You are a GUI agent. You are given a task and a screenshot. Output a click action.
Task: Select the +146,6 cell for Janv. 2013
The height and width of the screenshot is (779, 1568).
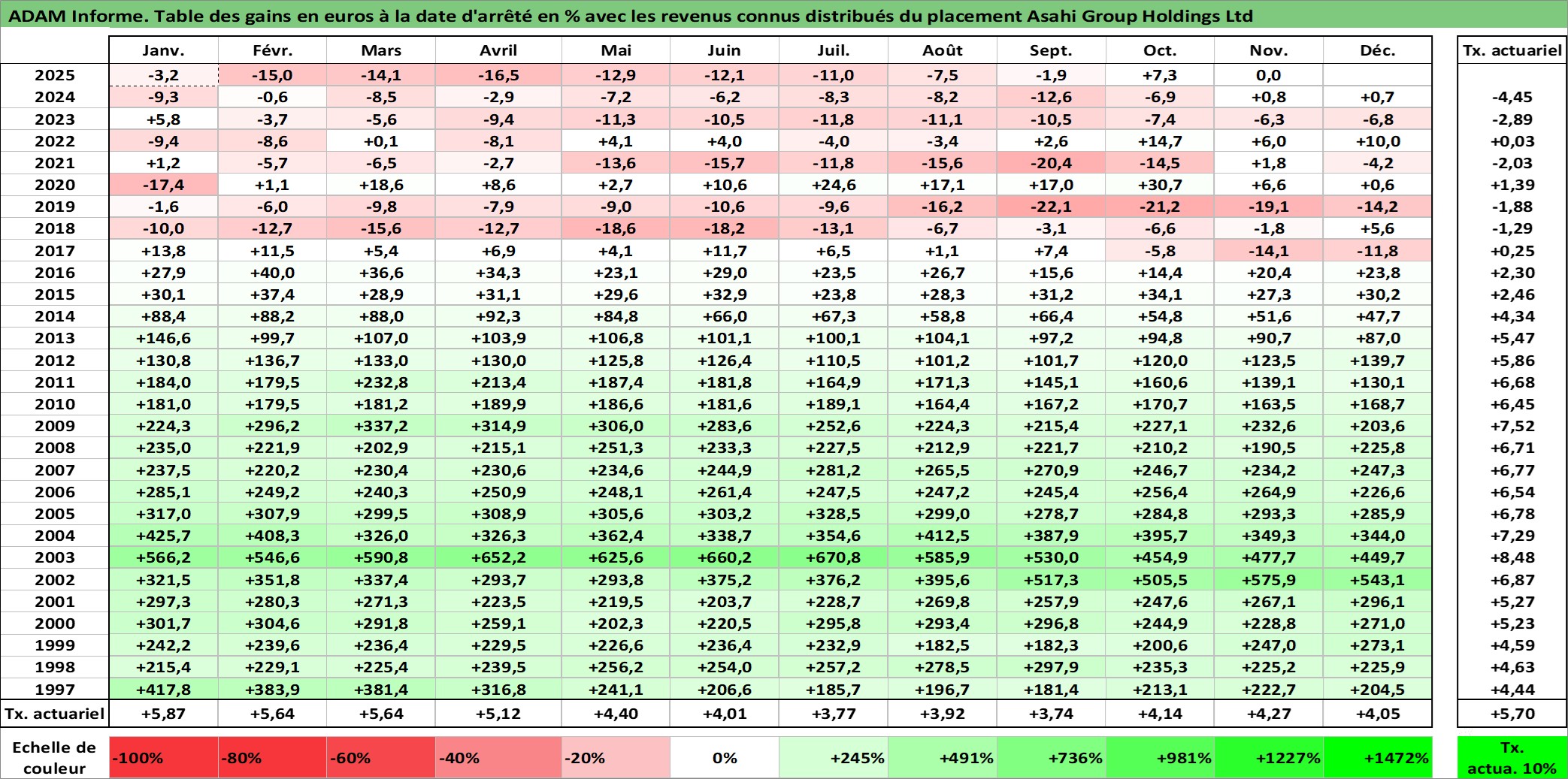(164, 338)
